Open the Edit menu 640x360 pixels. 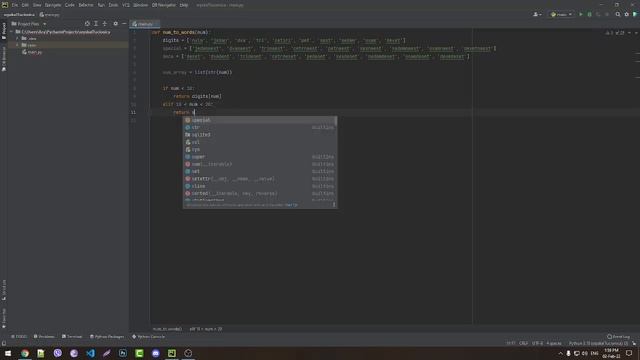pos(25,5)
